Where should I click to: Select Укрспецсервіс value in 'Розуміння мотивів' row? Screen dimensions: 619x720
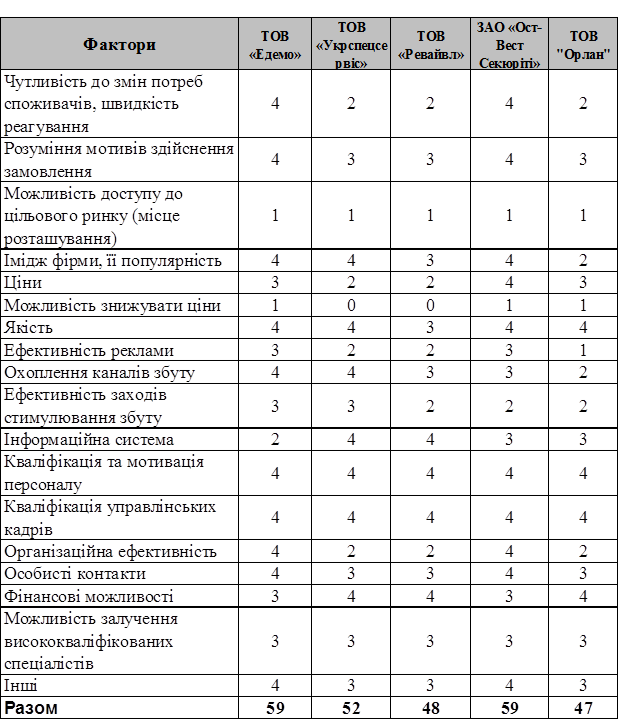click(351, 159)
